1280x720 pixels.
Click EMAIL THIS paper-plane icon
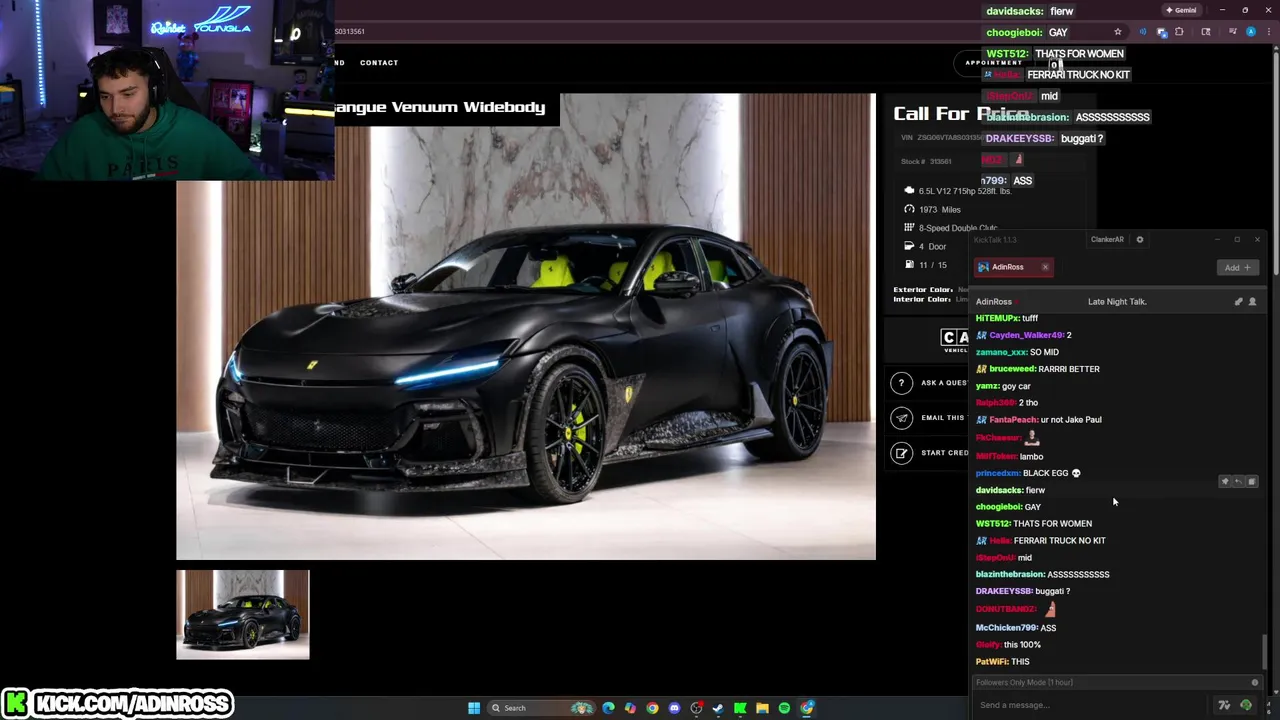point(902,418)
